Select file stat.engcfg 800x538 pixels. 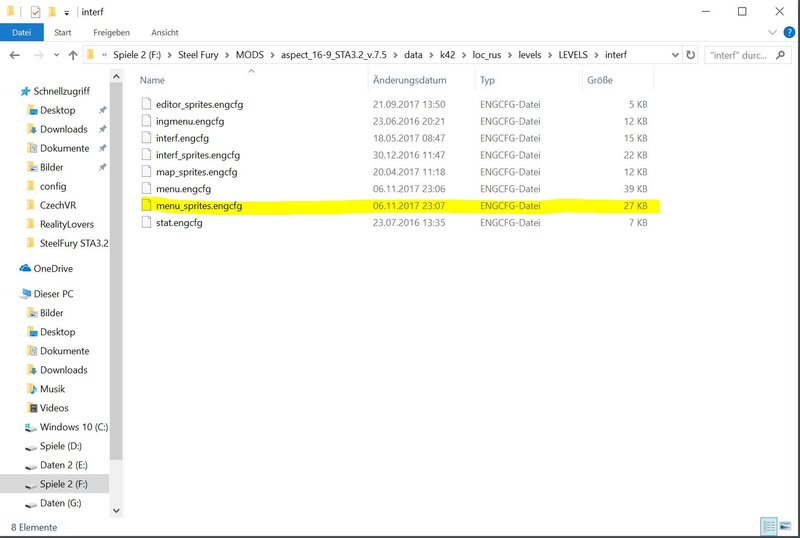[x=179, y=223]
